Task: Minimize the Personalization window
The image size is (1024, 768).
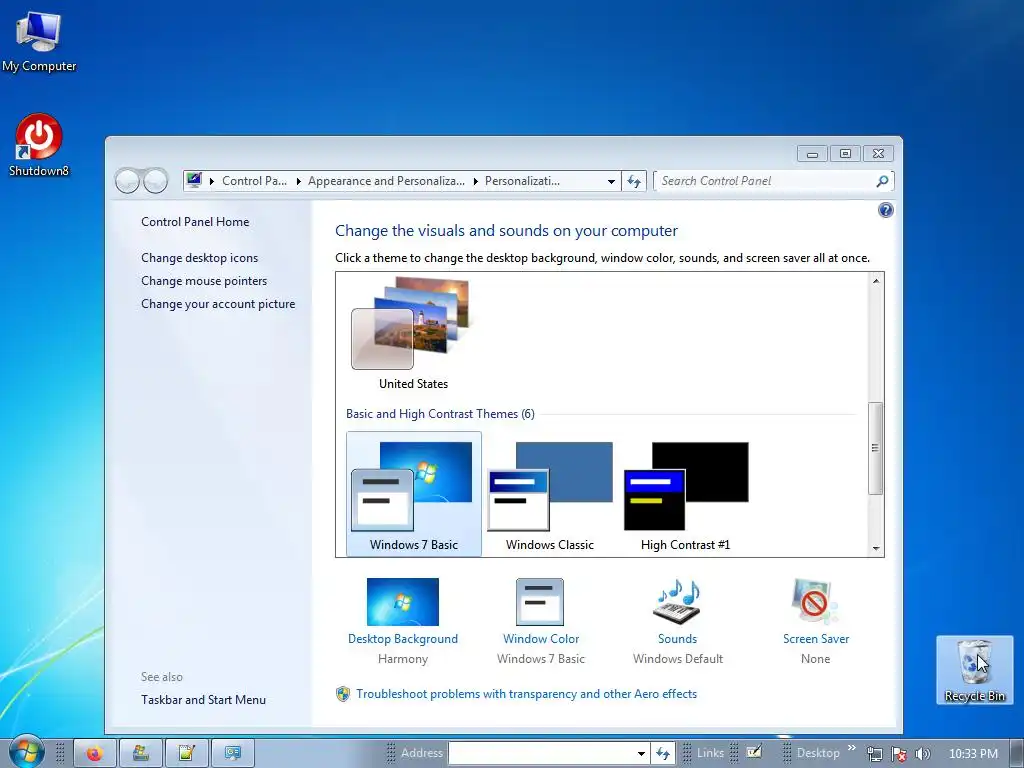Action: coord(812,154)
